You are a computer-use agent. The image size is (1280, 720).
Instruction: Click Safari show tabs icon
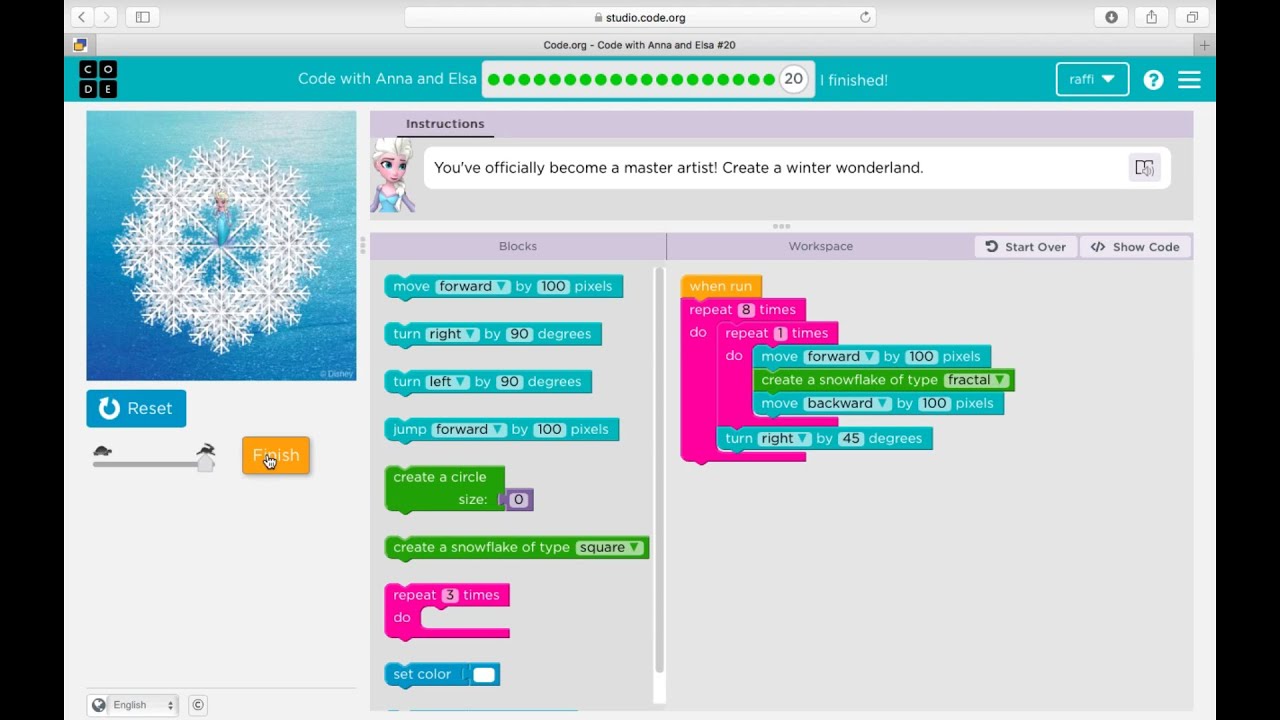pyautogui.click(x=1192, y=17)
